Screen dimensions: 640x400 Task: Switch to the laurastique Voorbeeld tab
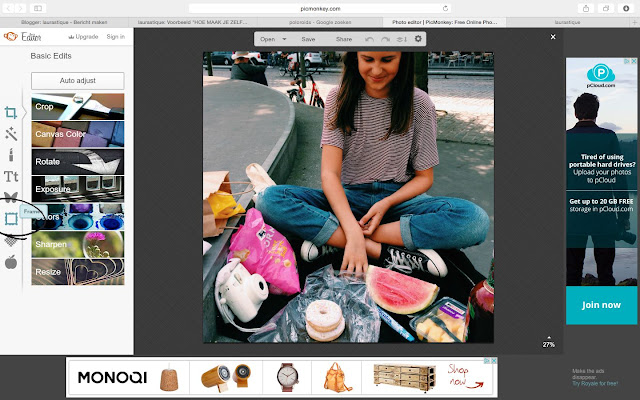point(193,22)
